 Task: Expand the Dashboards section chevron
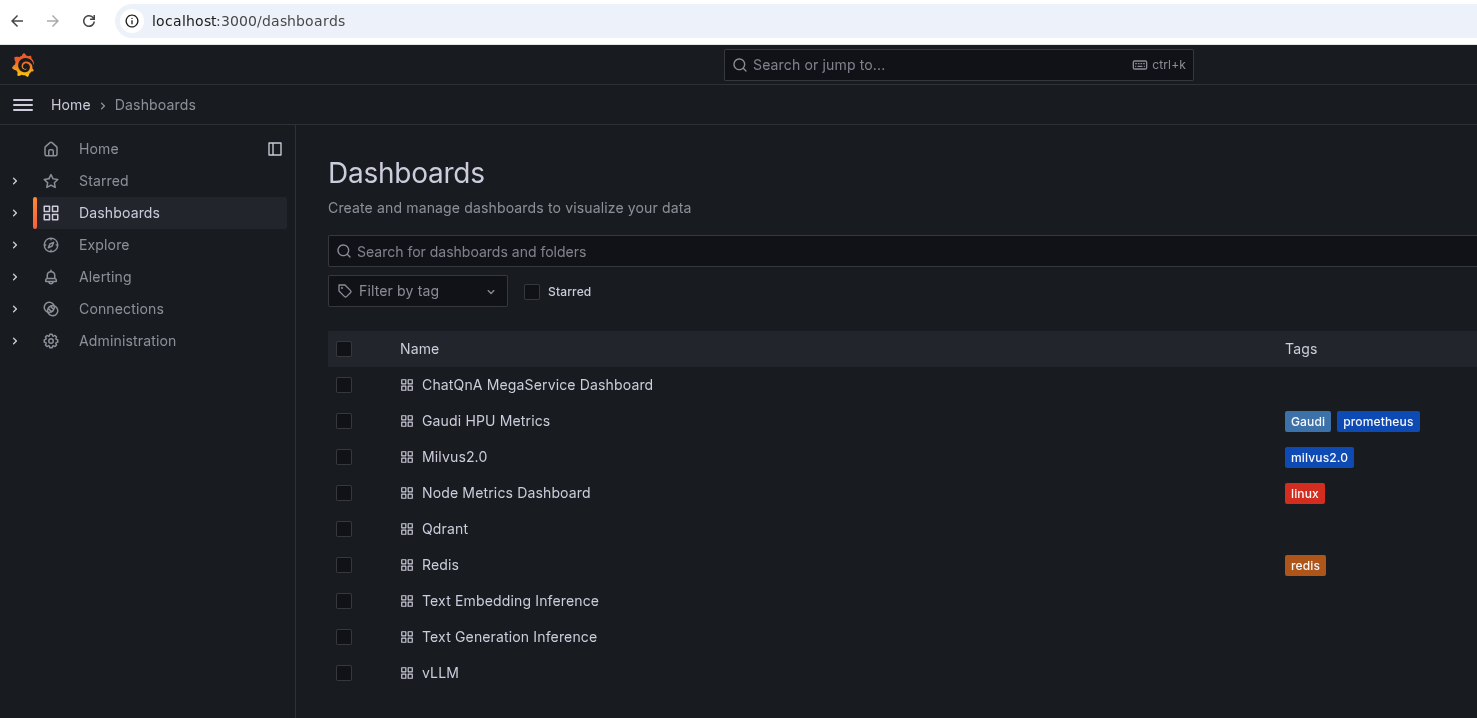15,213
